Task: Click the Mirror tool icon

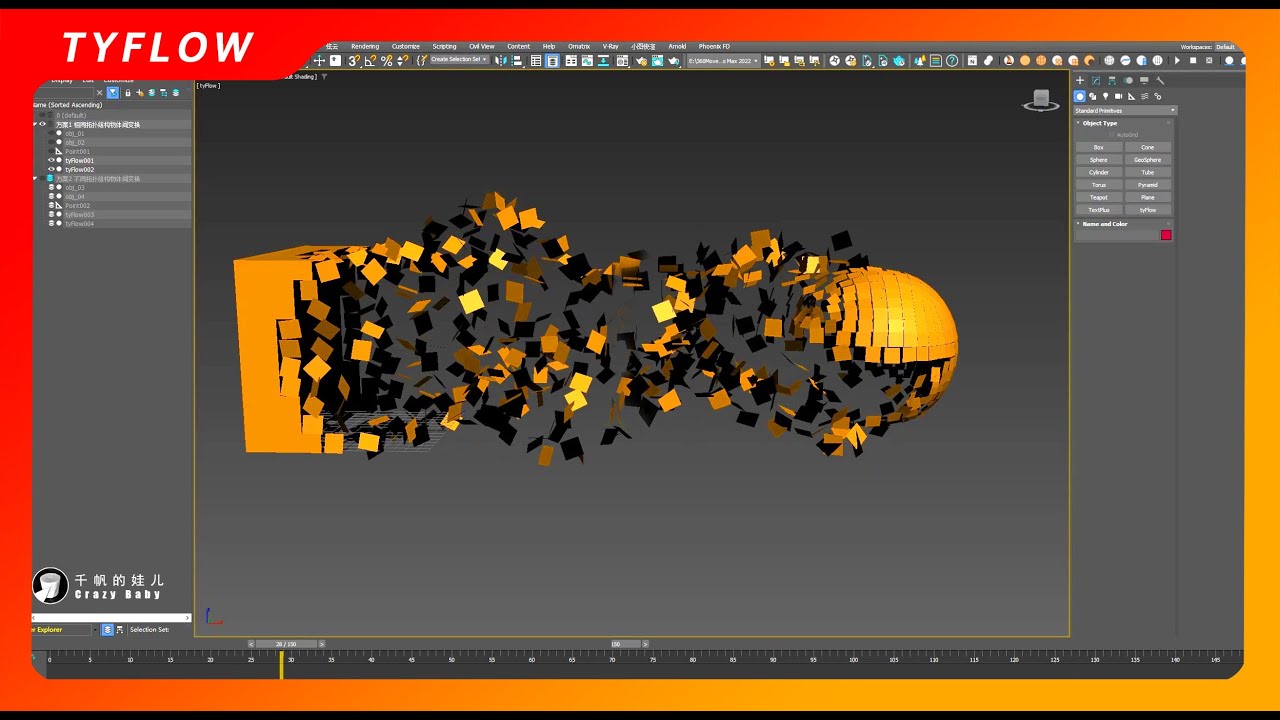Action: (x=501, y=60)
